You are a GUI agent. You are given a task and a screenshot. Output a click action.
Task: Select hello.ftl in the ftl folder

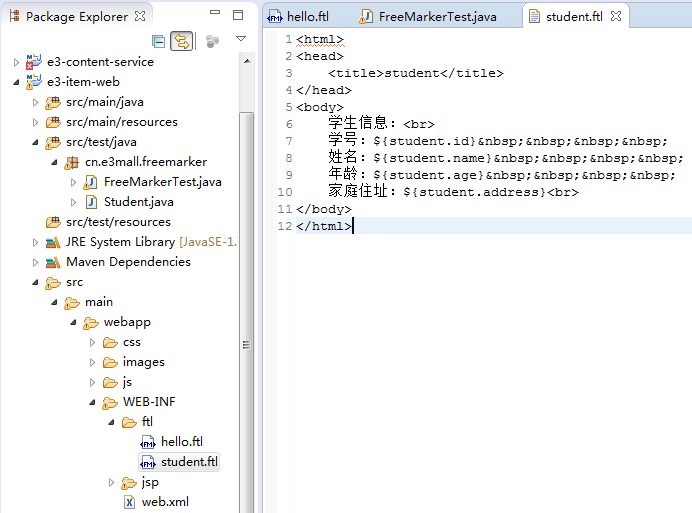182,442
